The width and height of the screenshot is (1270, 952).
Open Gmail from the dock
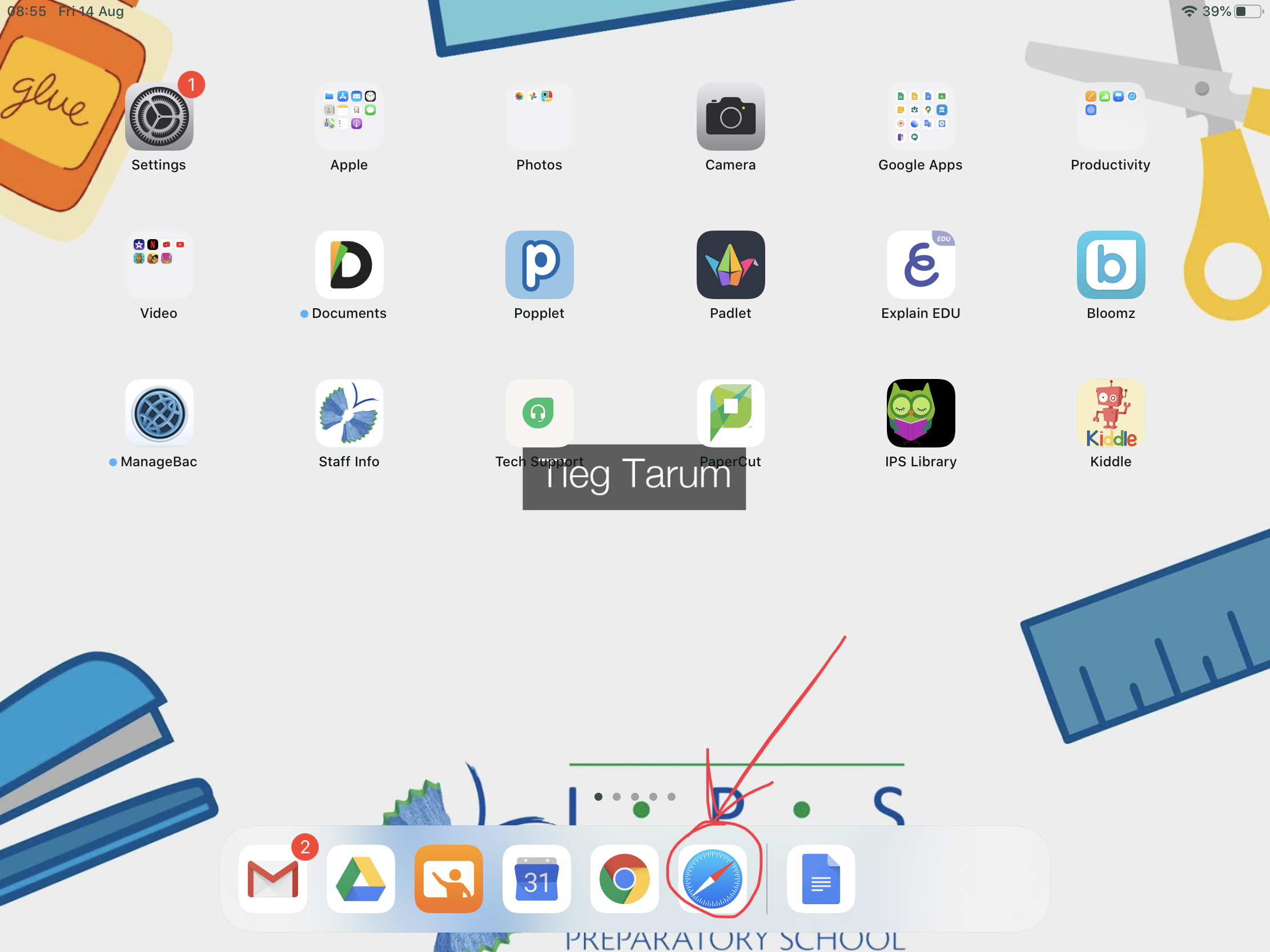click(273, 878)
